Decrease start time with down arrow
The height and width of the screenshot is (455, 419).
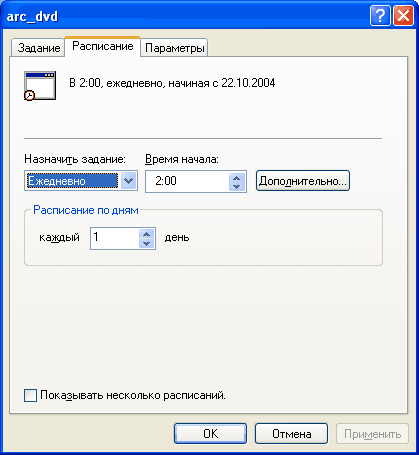237,186
